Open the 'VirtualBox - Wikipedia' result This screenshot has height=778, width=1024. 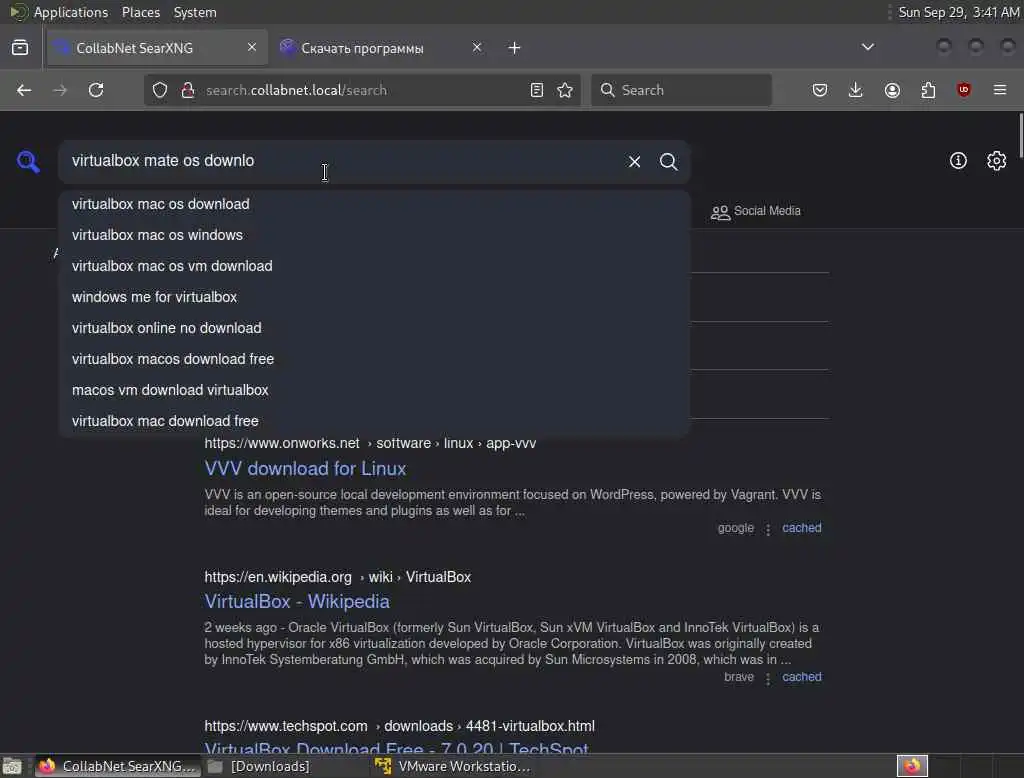click(297, 601)
